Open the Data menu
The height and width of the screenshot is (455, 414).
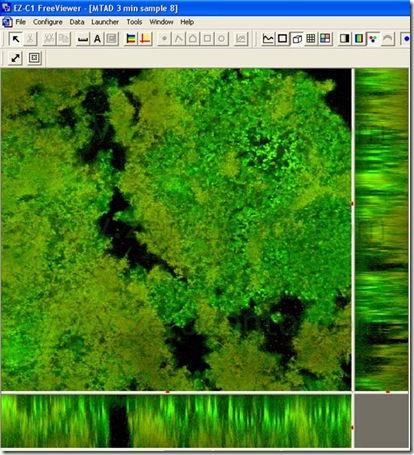coord(77,22)
